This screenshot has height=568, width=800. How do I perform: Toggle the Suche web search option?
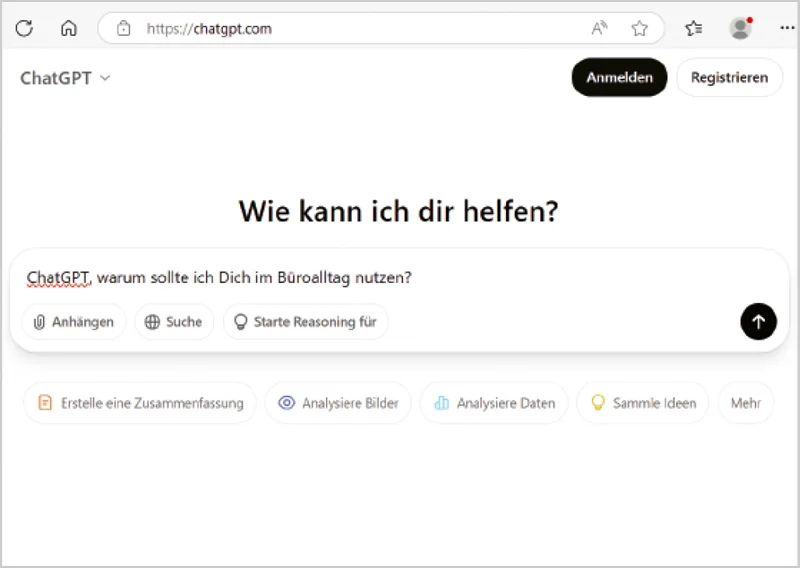(174, 322)
